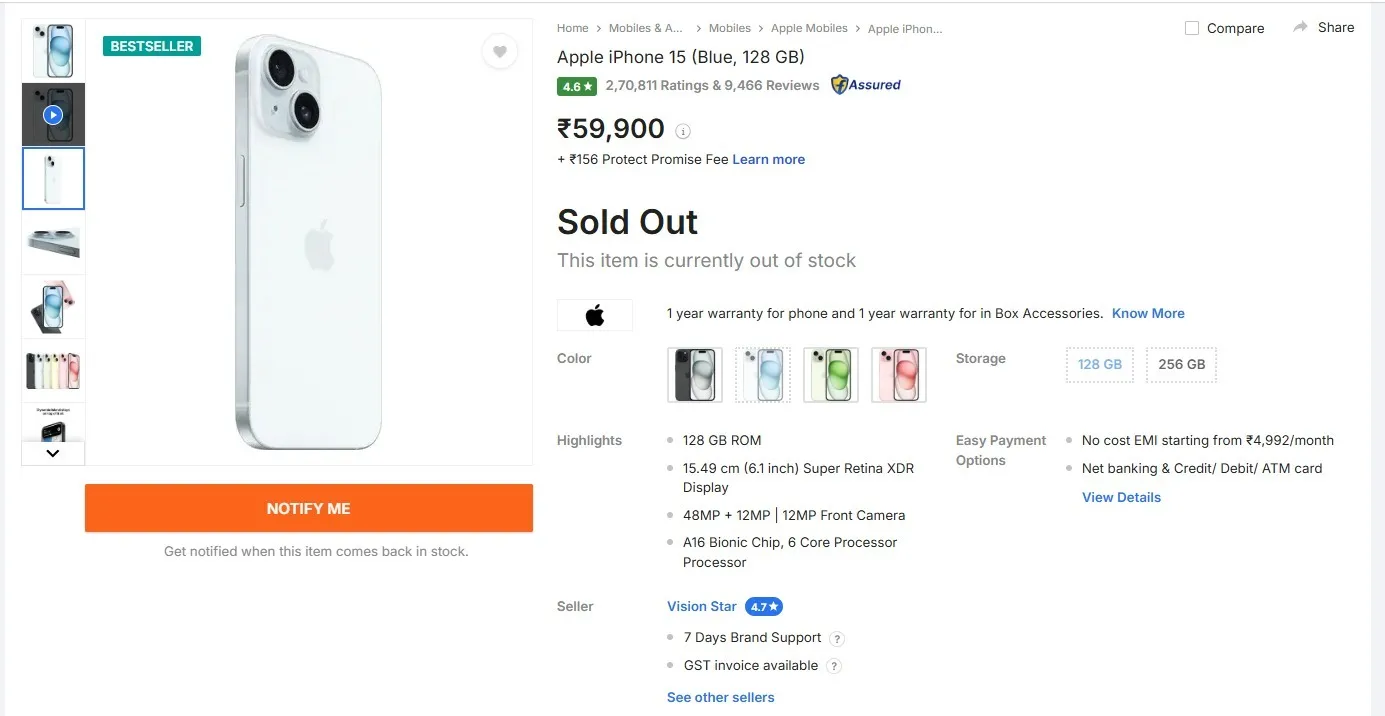Play the product video thumbnail
Screen dimensions: 1385x716
tap(53, 115)
